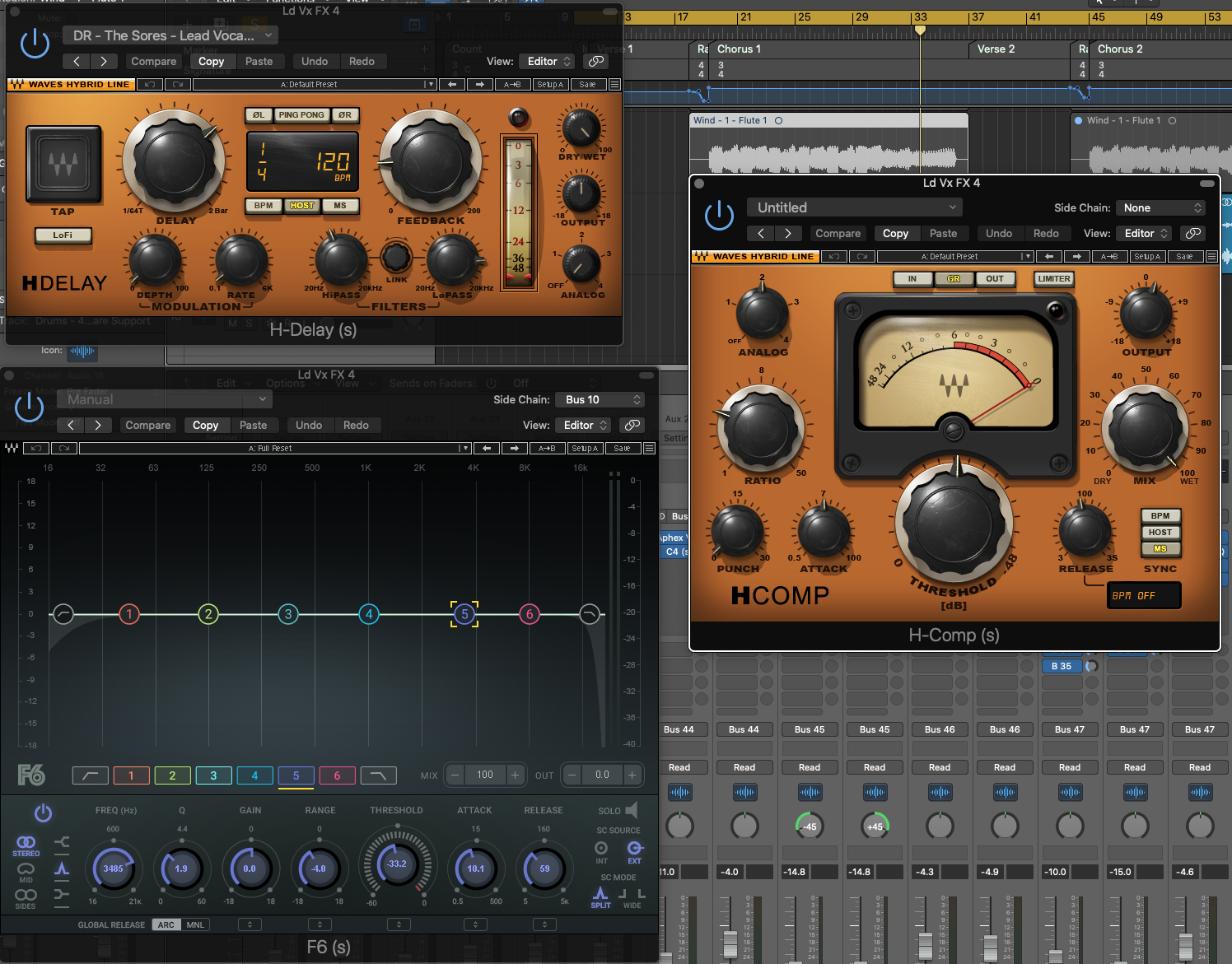Image resolution: width=1232 pixels, height=964 pixels.
Task: Select MID processing mode in F6
Action: tap(26, 873)
